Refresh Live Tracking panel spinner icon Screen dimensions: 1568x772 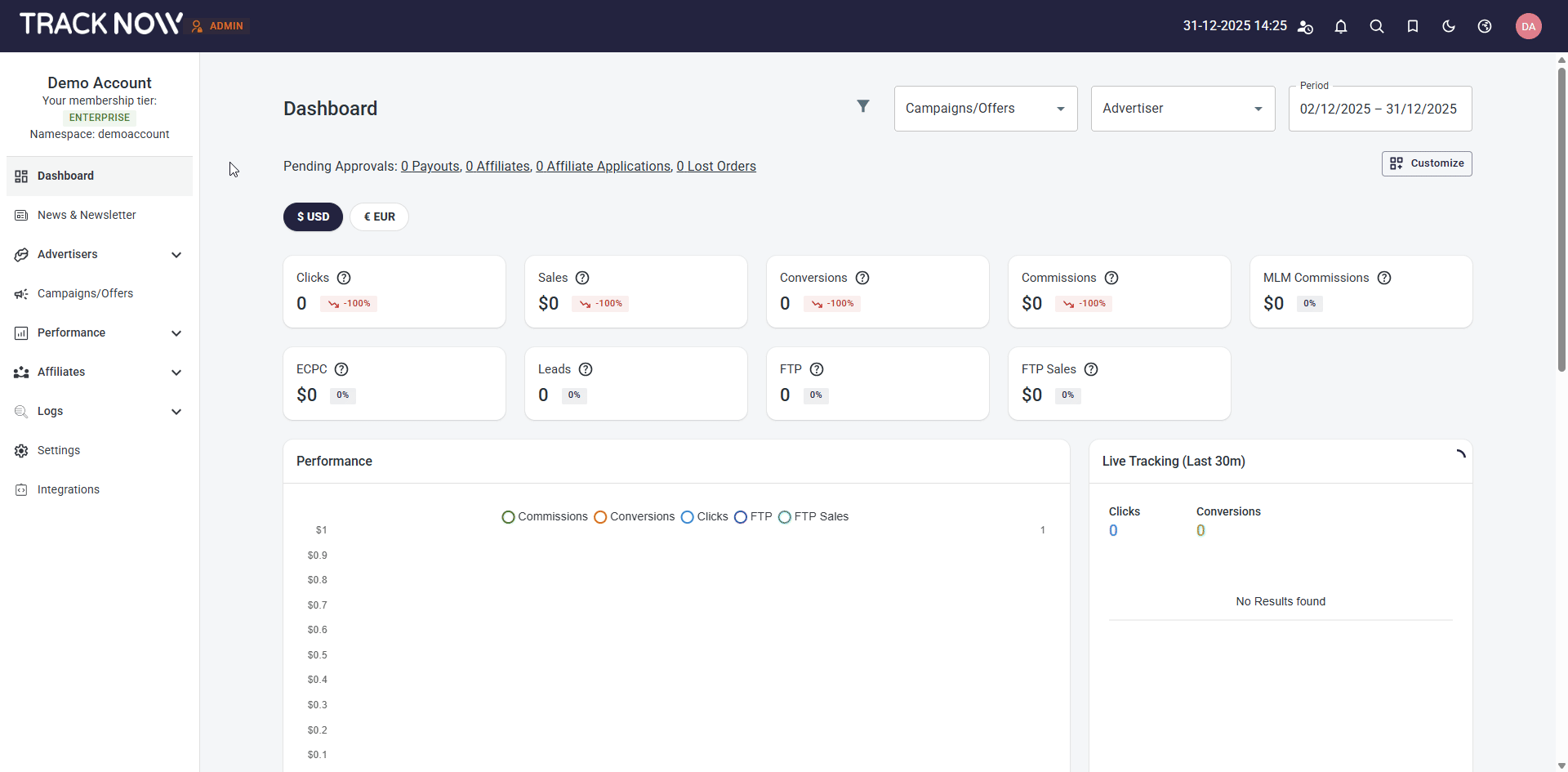pos(1459,456)
